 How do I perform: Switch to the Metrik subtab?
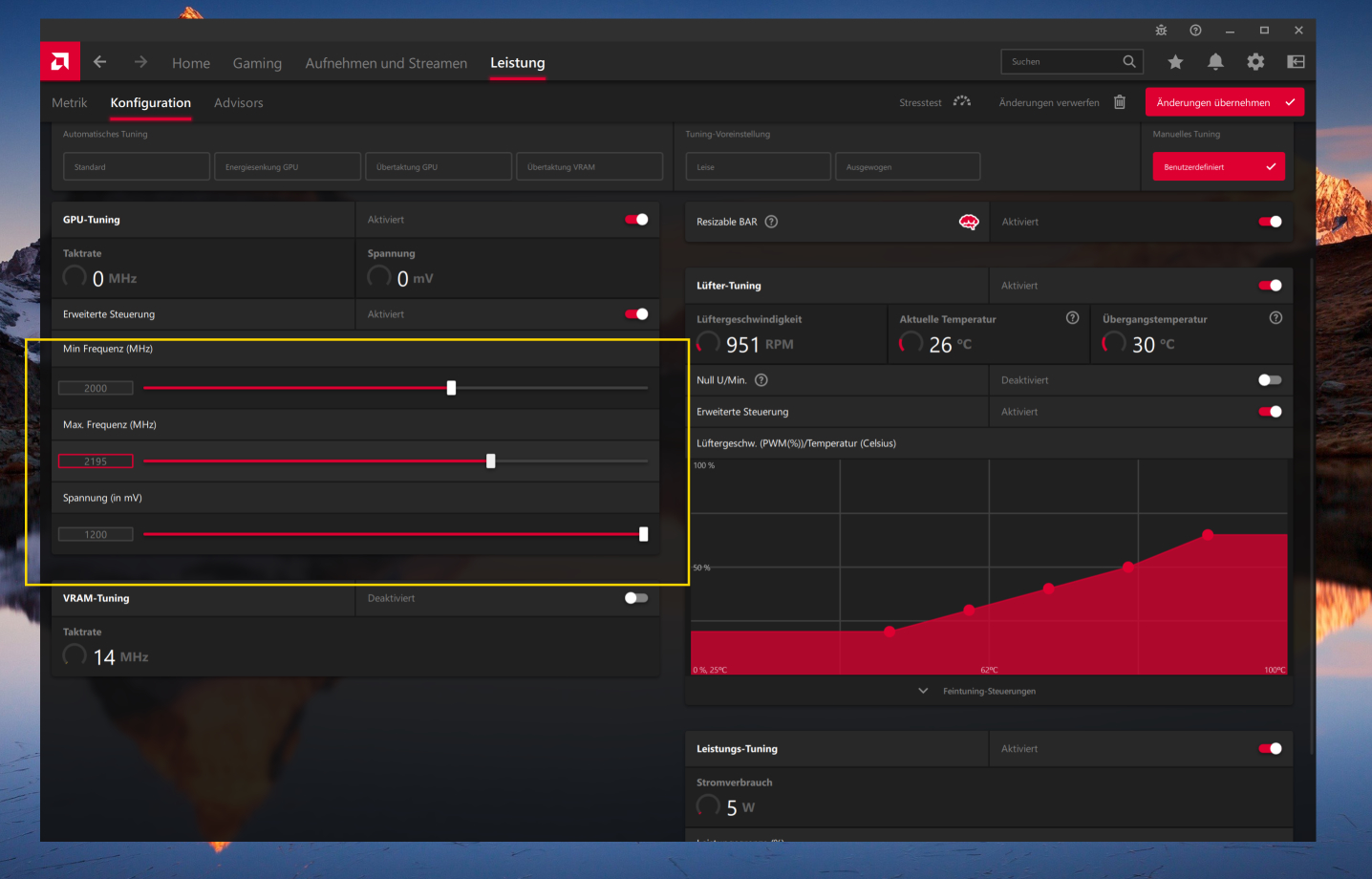(x=70, y=103)
